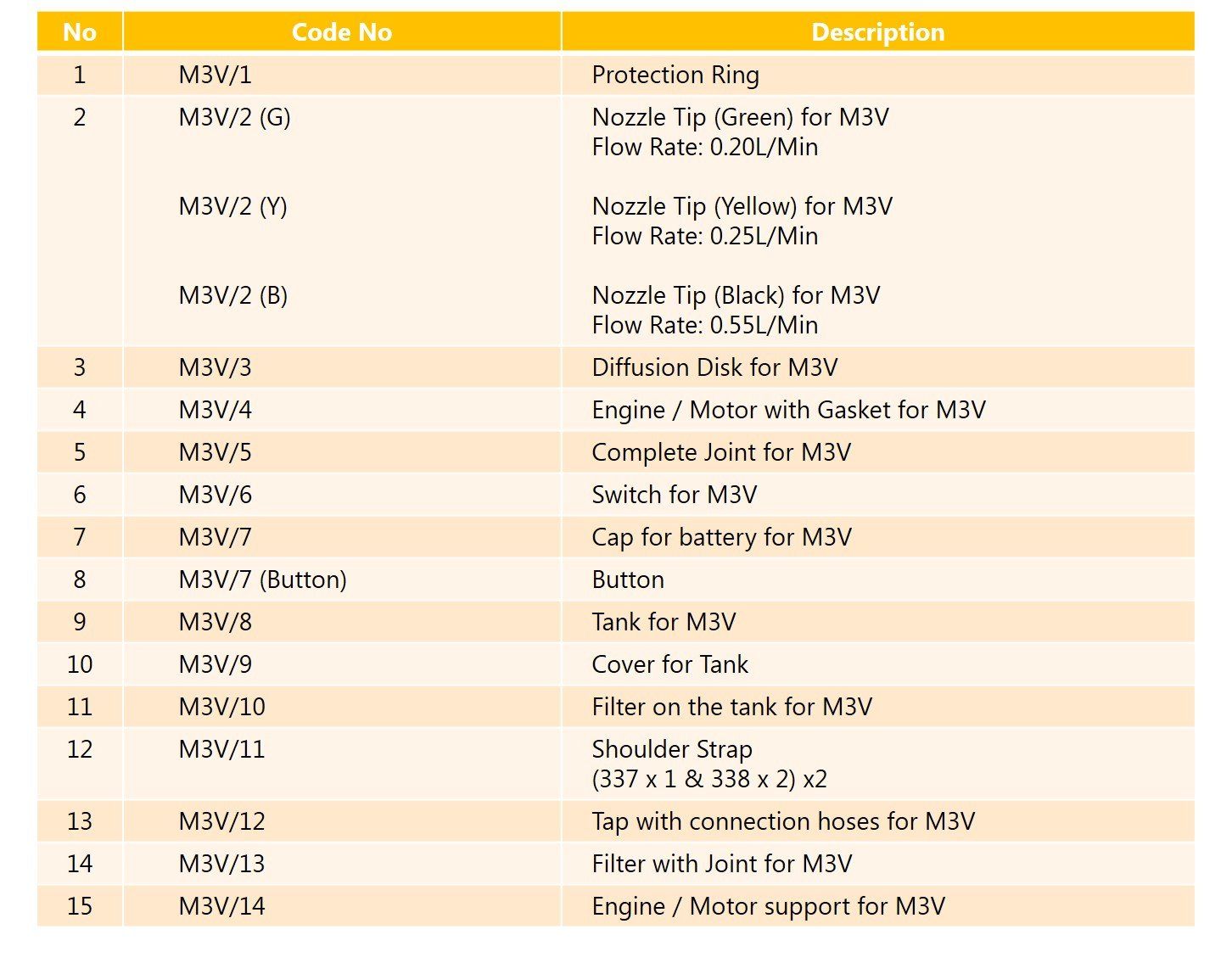Click the M3V/2 (B) code
The image size is (1232, 963).
pyautogui.click(x=233, y=295)
